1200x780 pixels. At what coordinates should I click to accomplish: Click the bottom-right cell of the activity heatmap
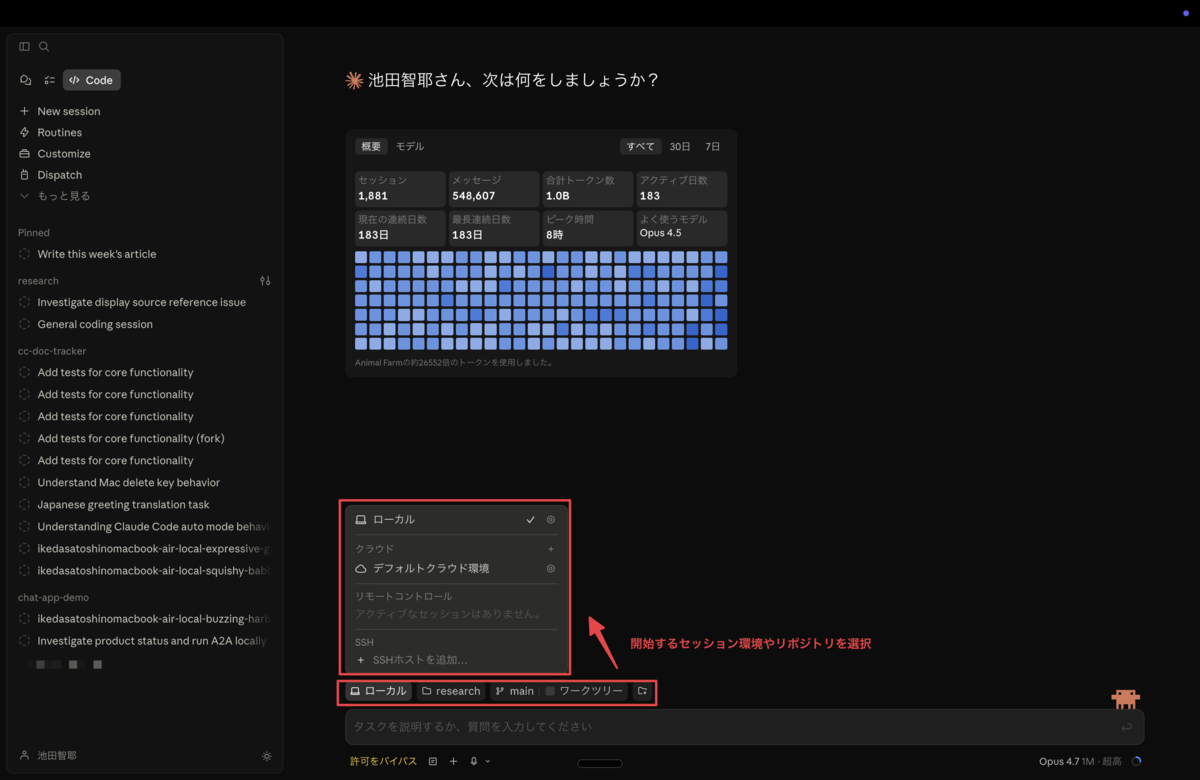(x=721, y=343)
